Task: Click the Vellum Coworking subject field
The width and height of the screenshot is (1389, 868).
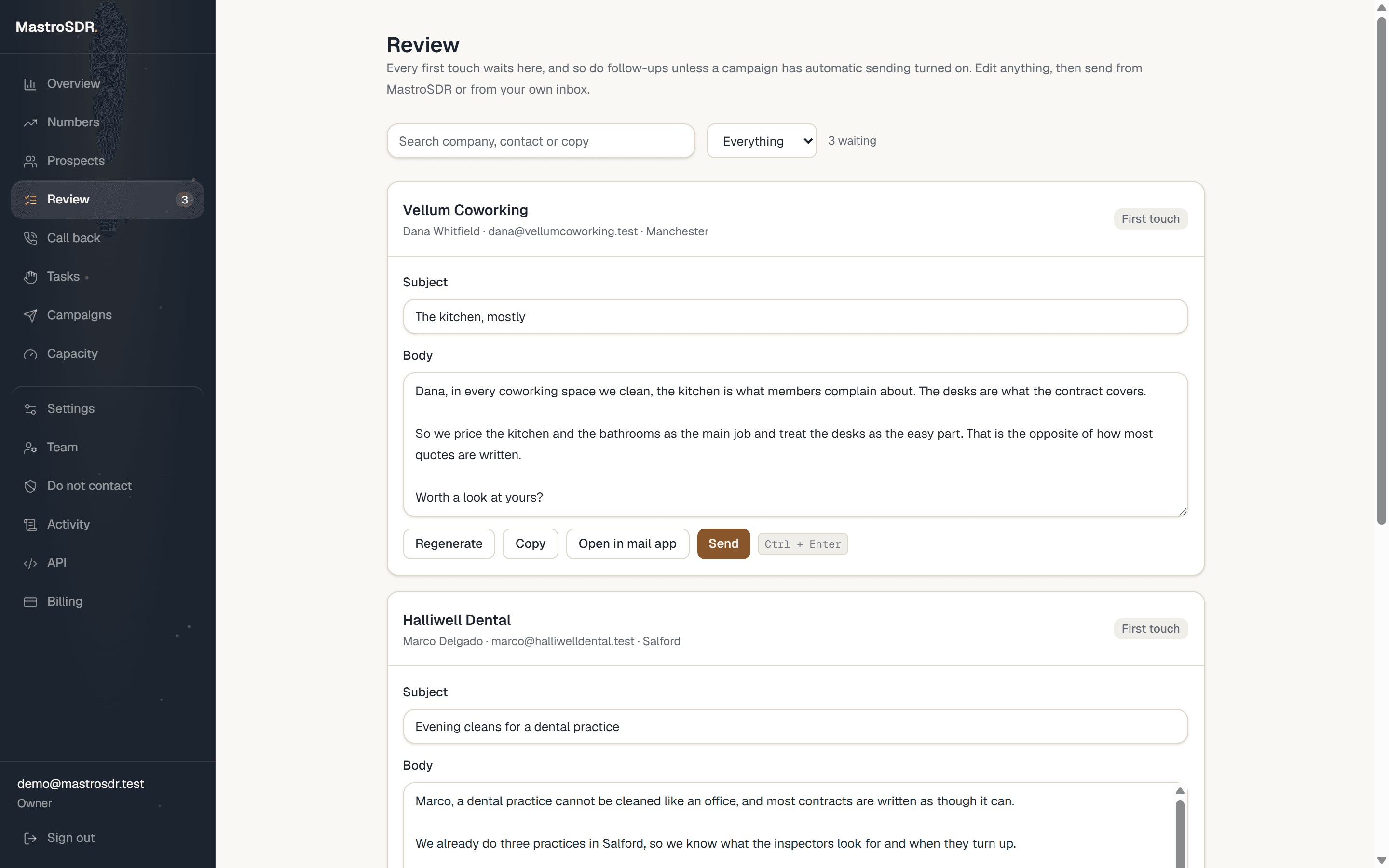Action: tap(795, 316)
